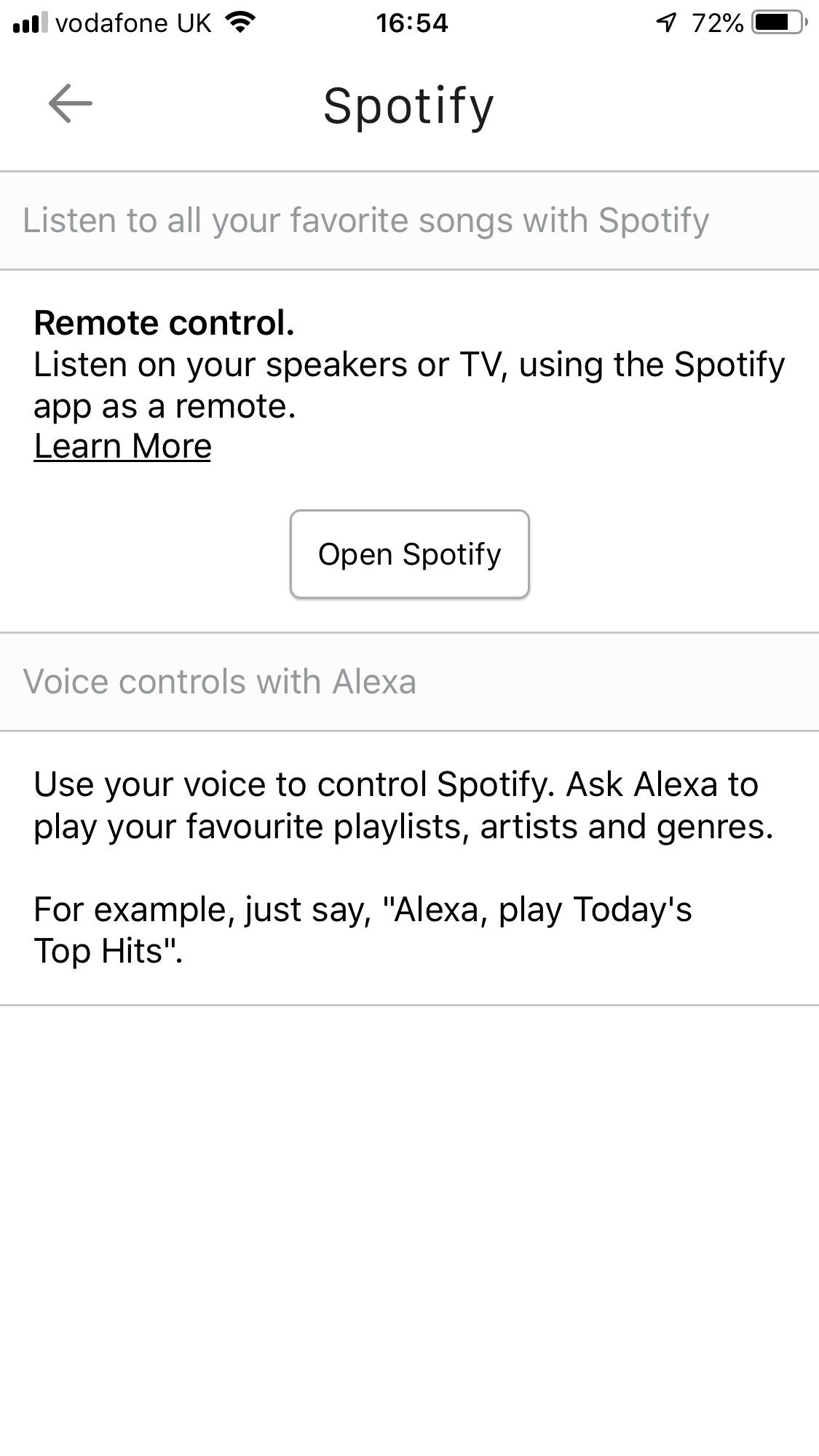This screenshot has width=819, height=1456.
Task: Tap the 'Alexa, play Today's Top Hits' example text
Action: [x=363, y=930]
